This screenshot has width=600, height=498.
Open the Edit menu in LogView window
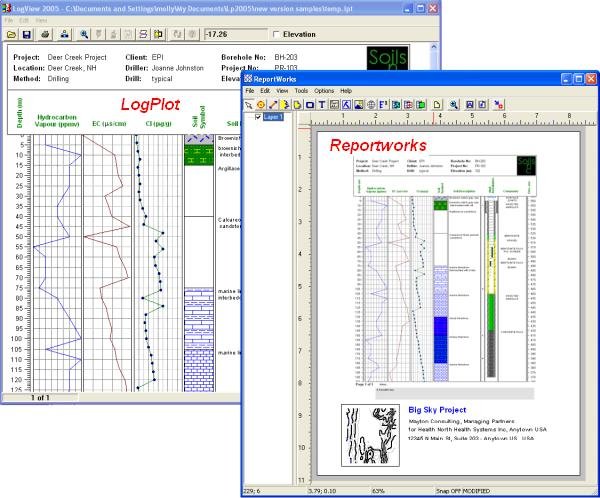tap(24, 20)
